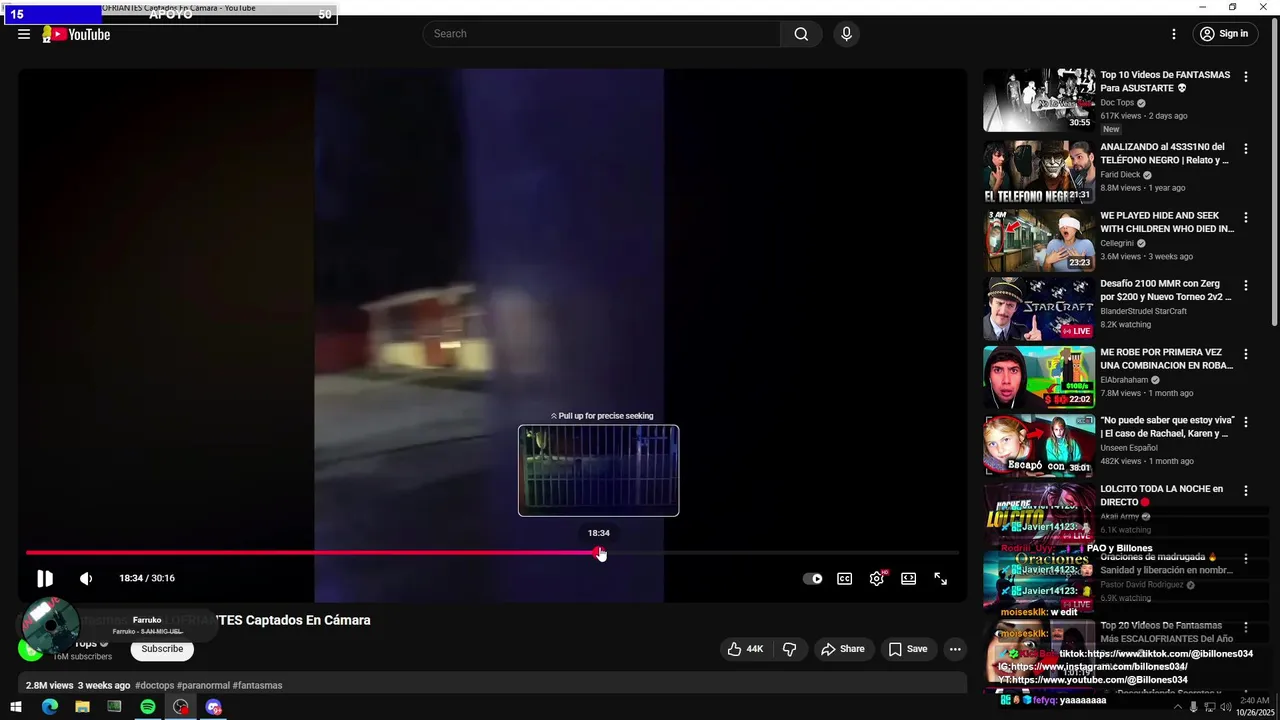Screen dimensions: 1280x720
Task: Click the seek preview thumbnail
Action: coord(598,471)
